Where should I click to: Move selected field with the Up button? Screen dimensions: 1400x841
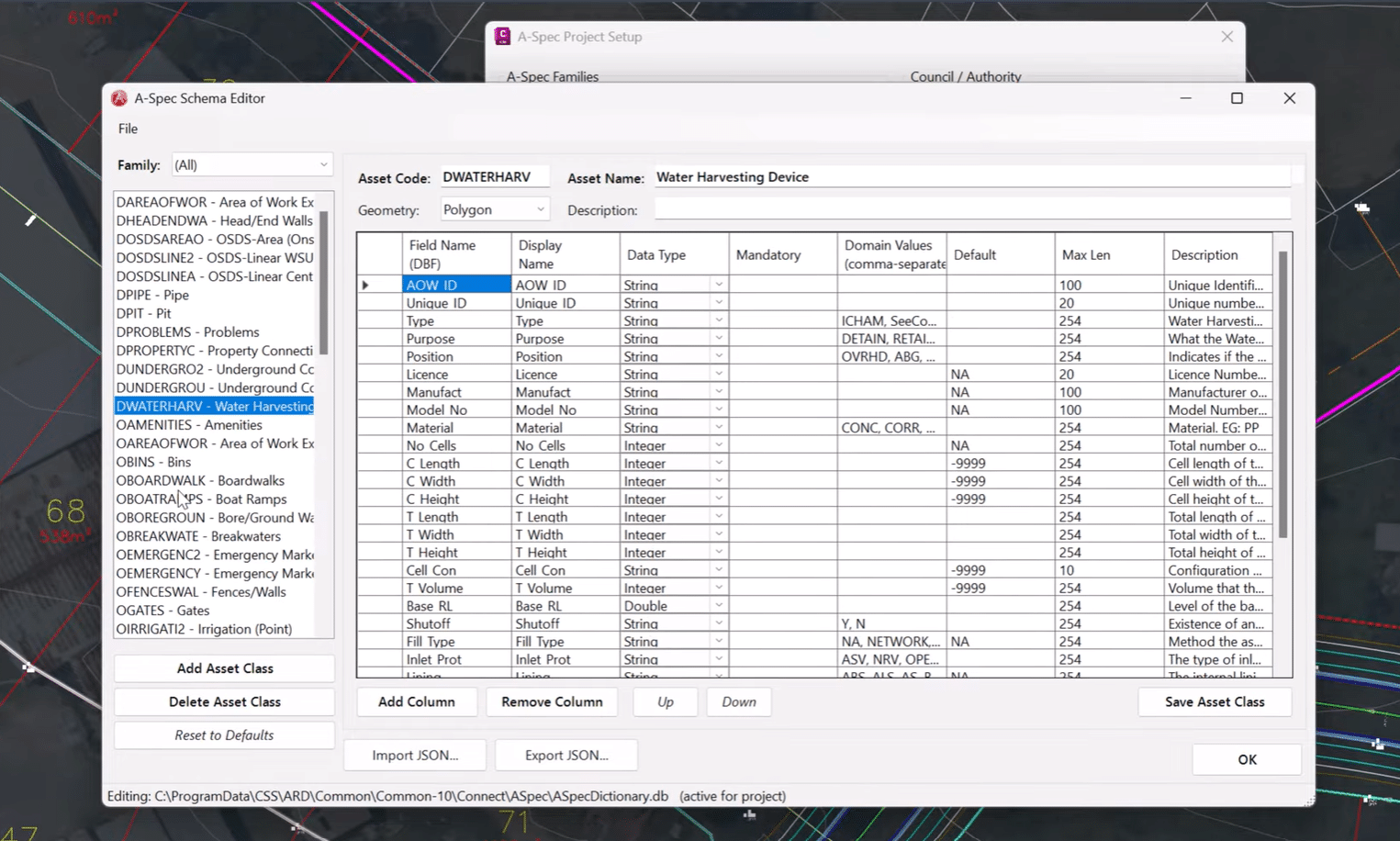[x=666, y=701]
